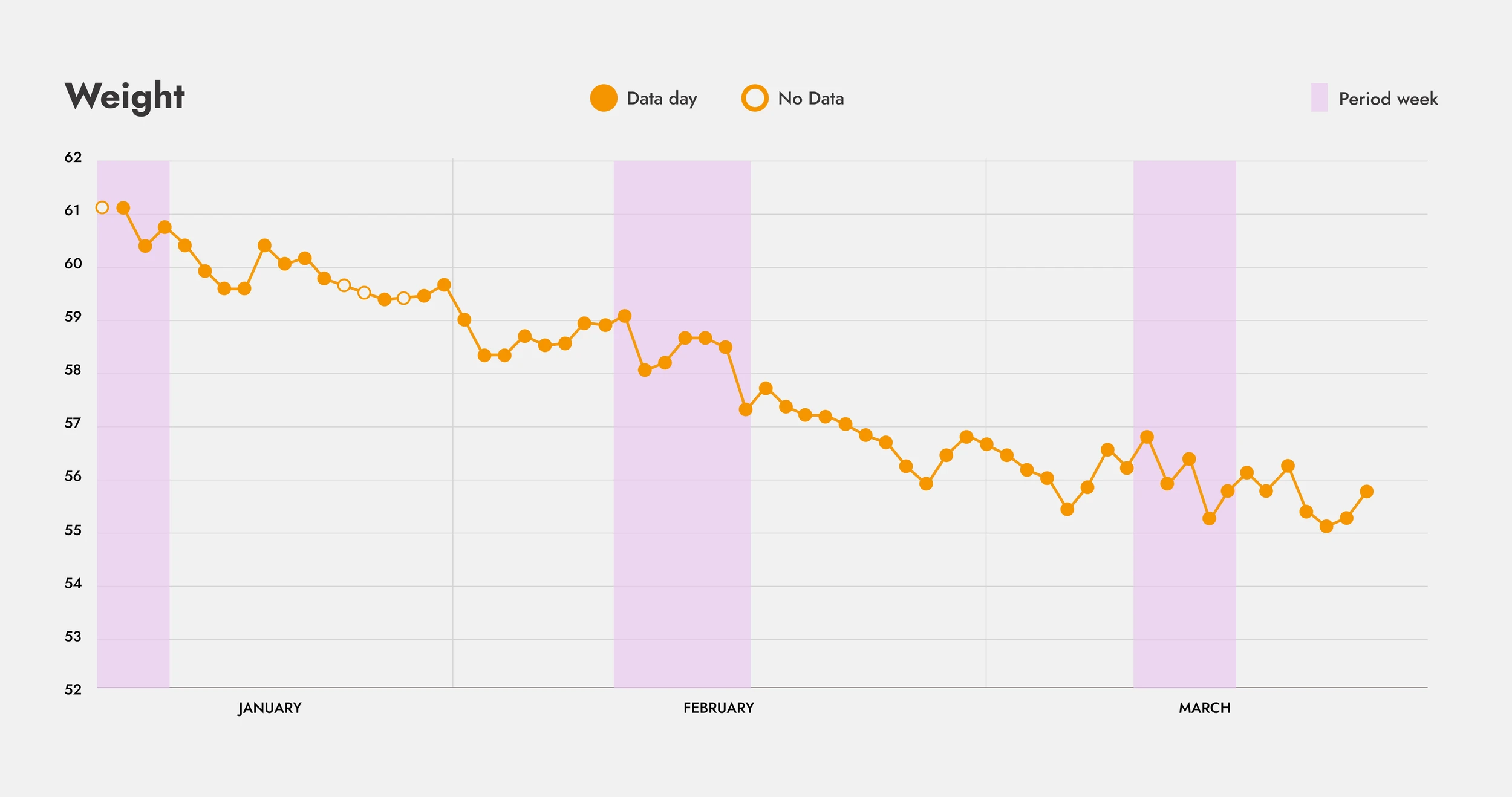Click the peak data point above 59 in February
The width and height of the screenshot is (1512, 797).
(x=625, y=316)
